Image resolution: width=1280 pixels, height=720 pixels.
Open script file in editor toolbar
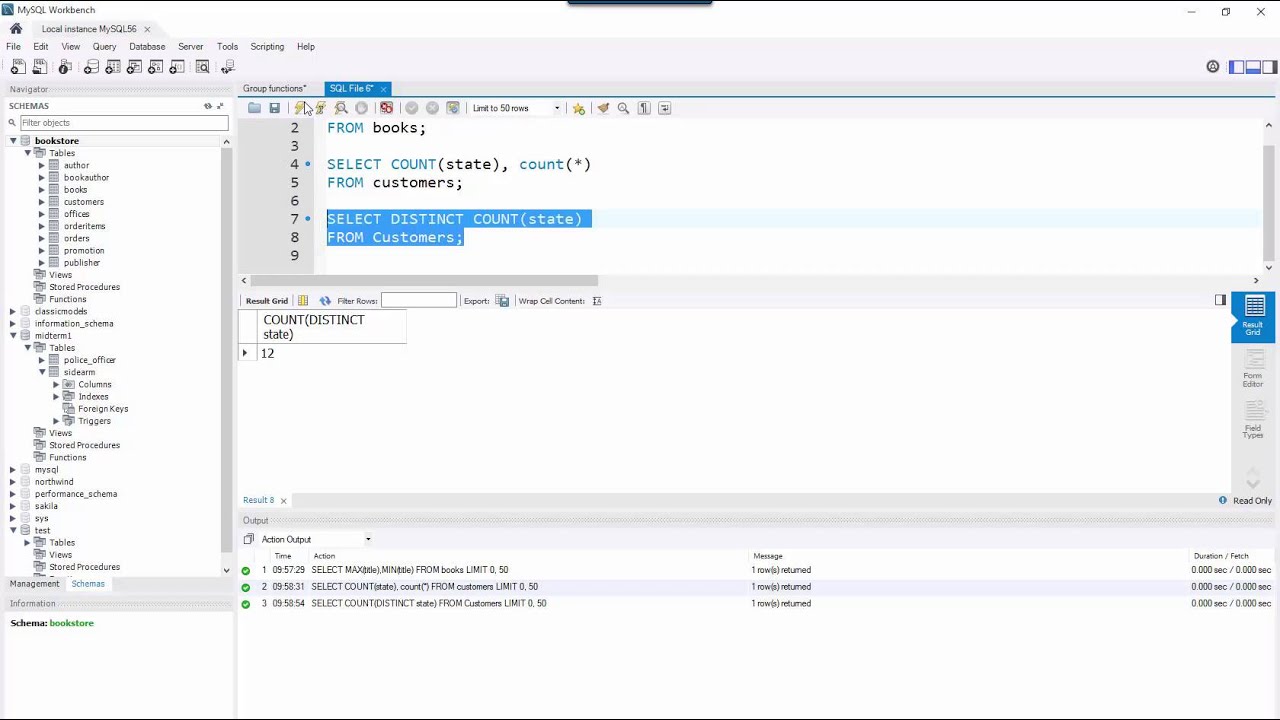(254, 108)
